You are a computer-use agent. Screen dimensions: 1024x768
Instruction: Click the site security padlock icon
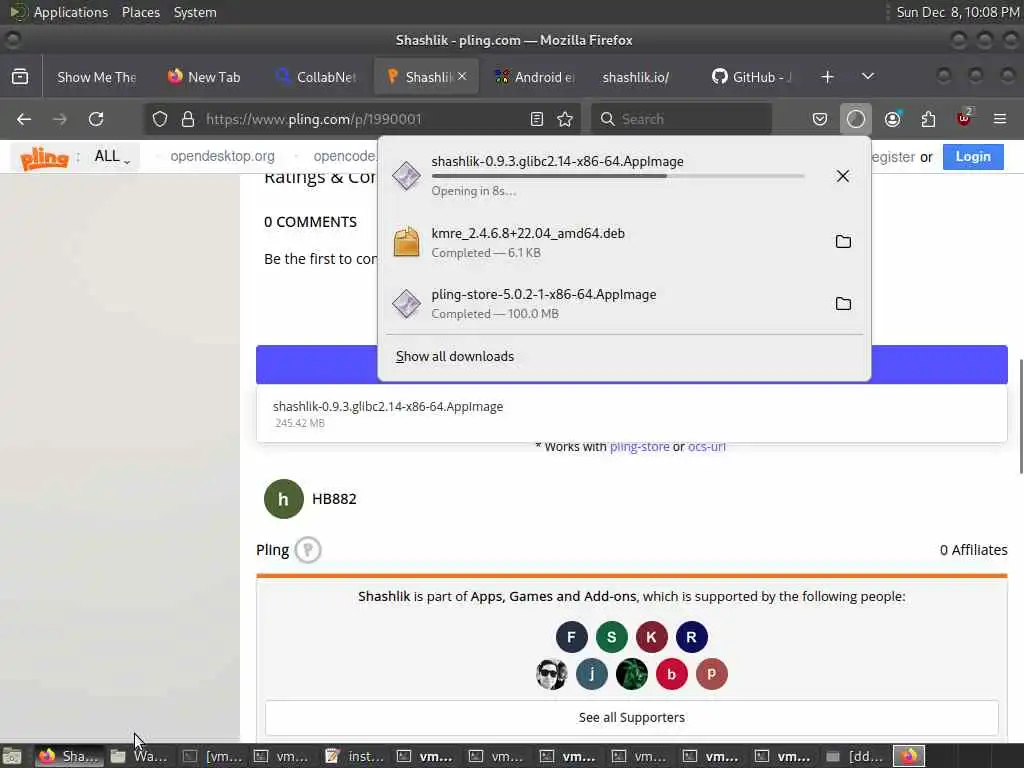pos(188,119)
